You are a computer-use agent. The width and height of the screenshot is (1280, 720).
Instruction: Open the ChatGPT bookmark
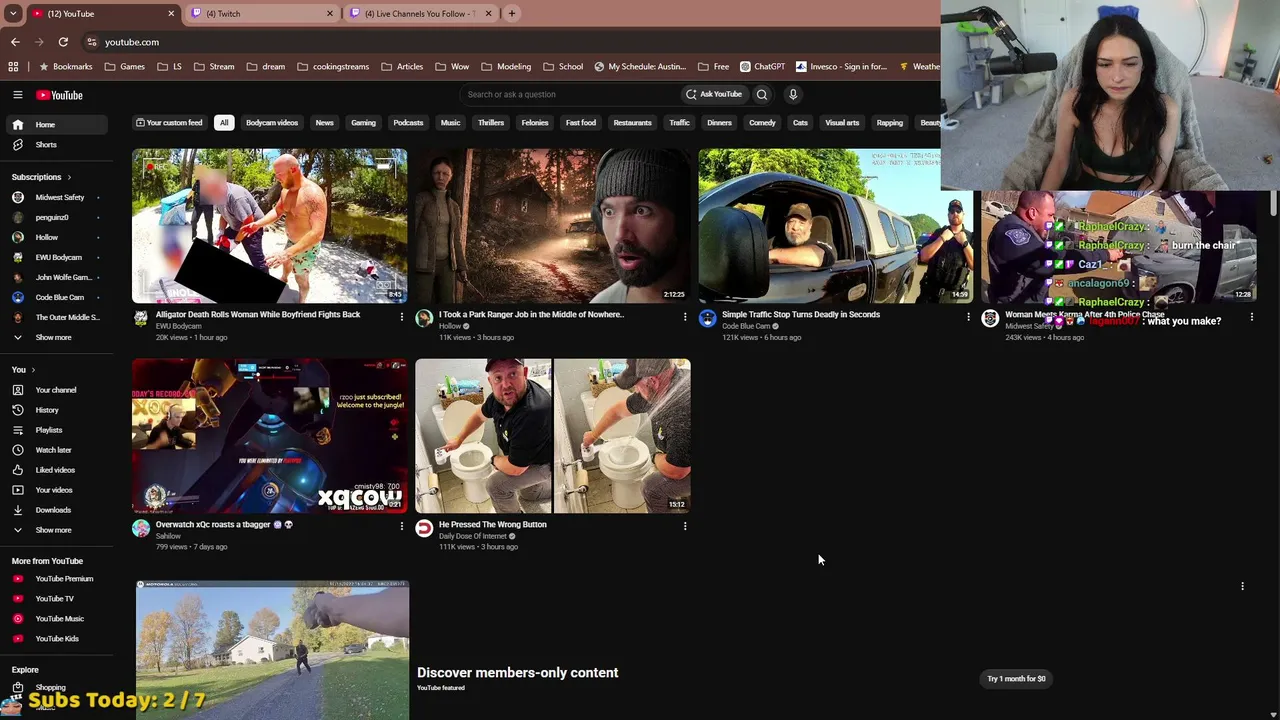click(x=763, y=67)
